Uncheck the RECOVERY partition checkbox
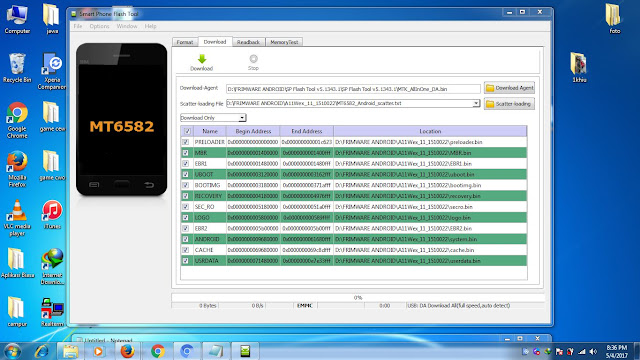Screen dimensions: 640x360 tap(186, 196)
